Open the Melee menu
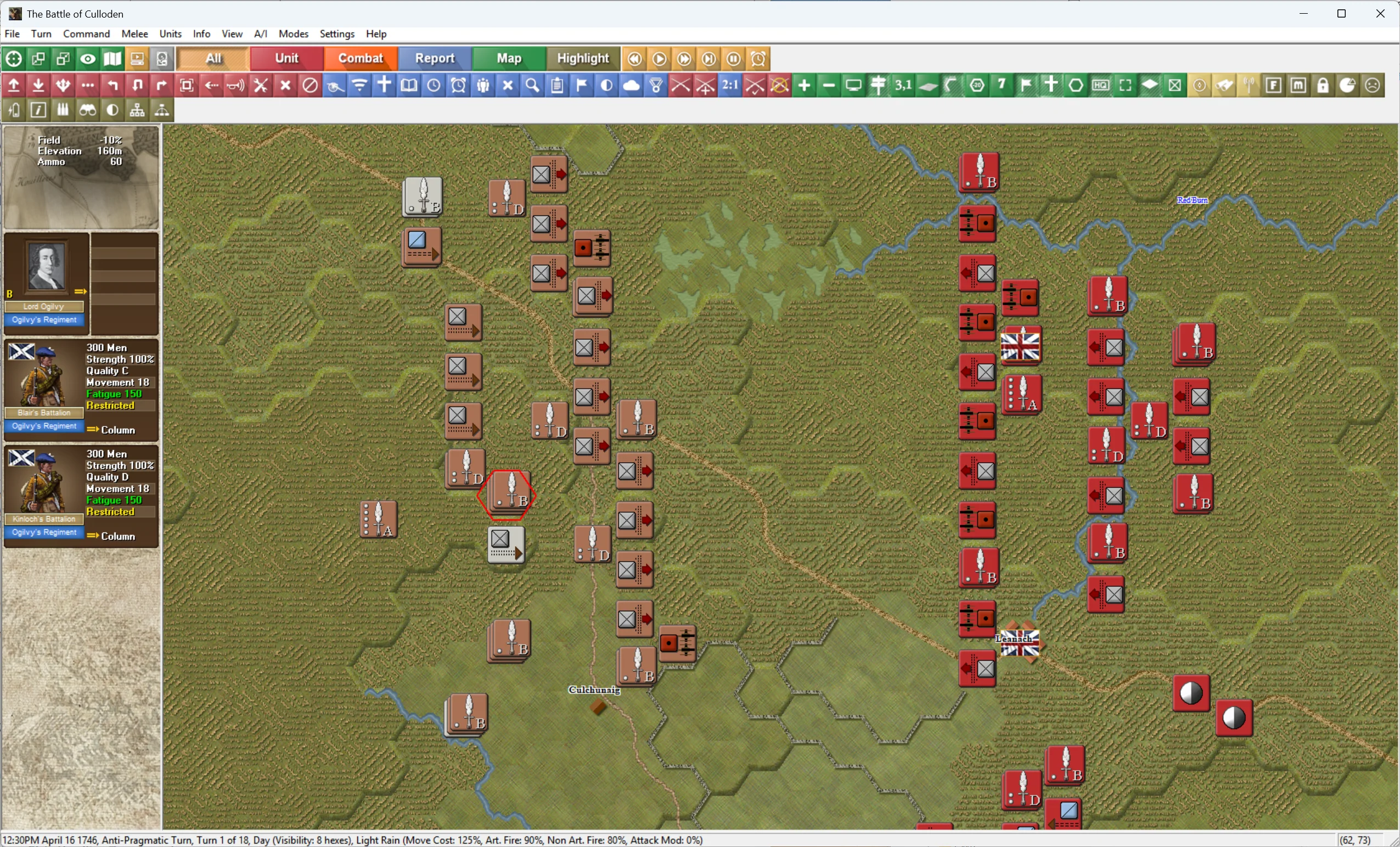1400x847 pixels. pos(134,34)
